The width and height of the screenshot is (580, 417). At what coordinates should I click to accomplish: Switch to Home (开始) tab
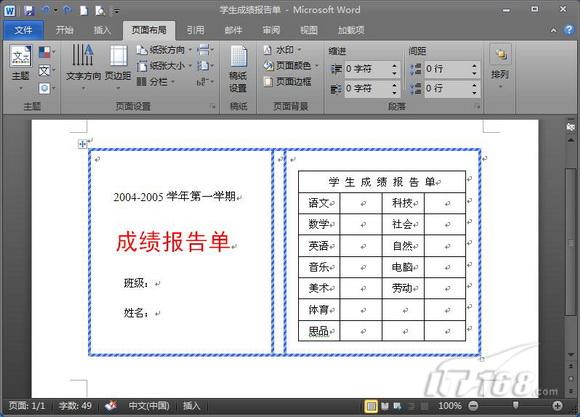click(x=64, y=30)
